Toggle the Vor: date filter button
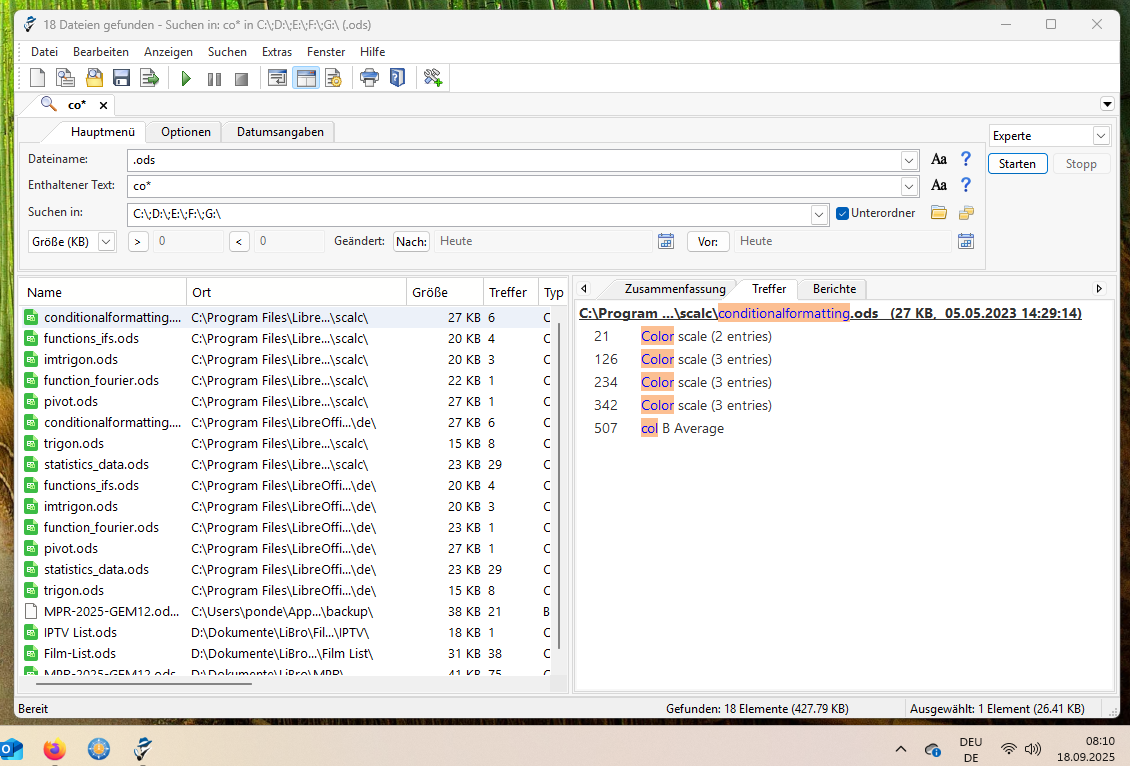Screen dimensions: 1130x766 708,241
